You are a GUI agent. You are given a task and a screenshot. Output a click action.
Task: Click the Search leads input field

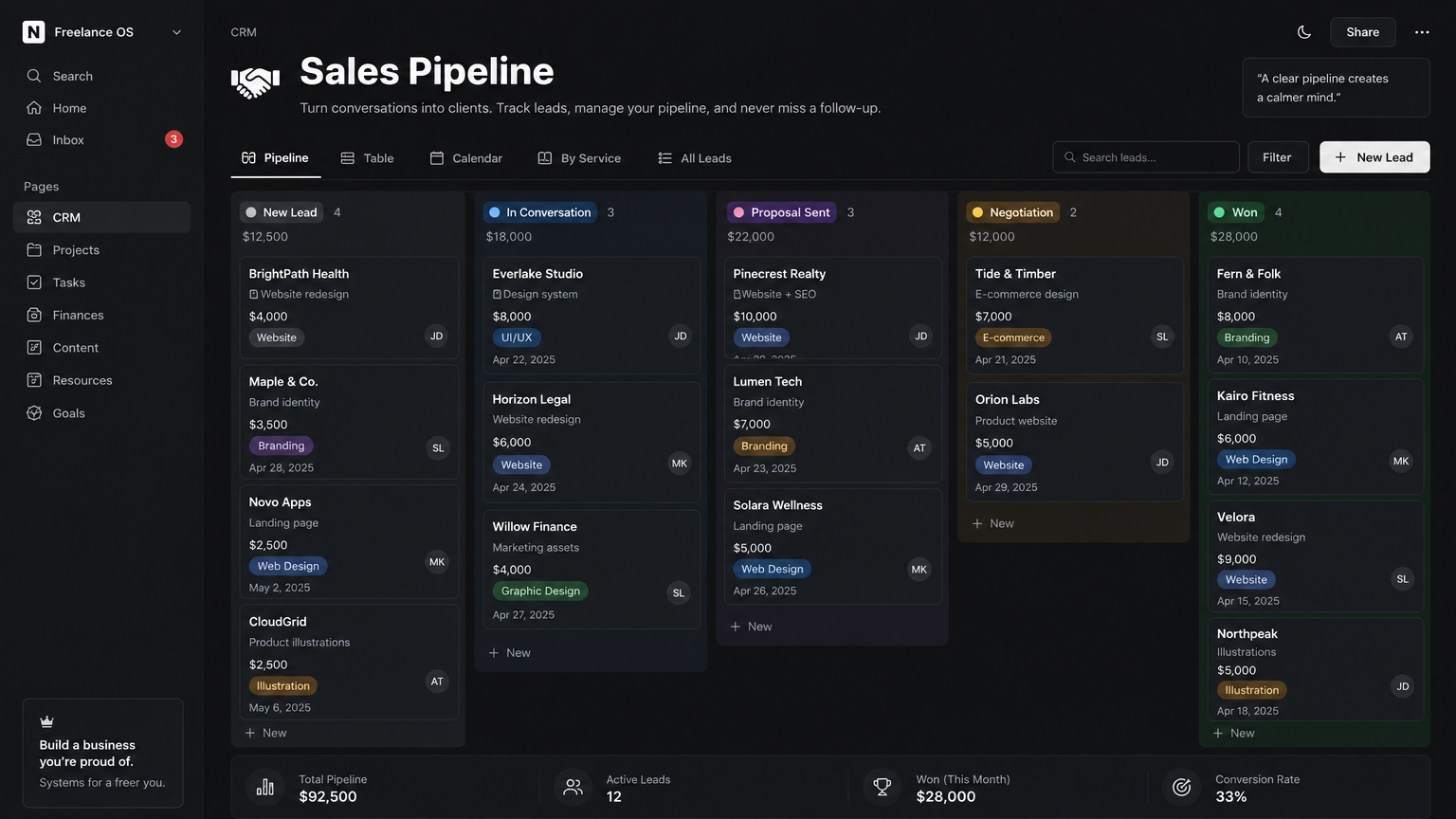tap(1146, 157)
